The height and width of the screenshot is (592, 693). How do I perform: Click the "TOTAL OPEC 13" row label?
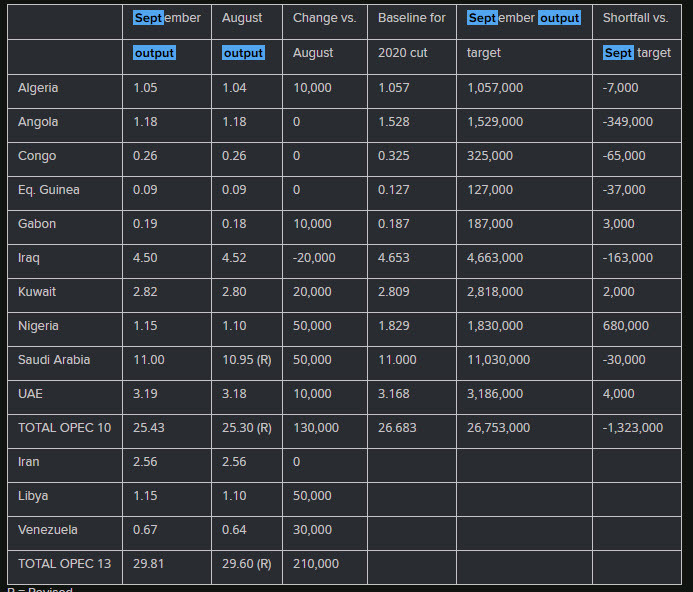point(65,564)
